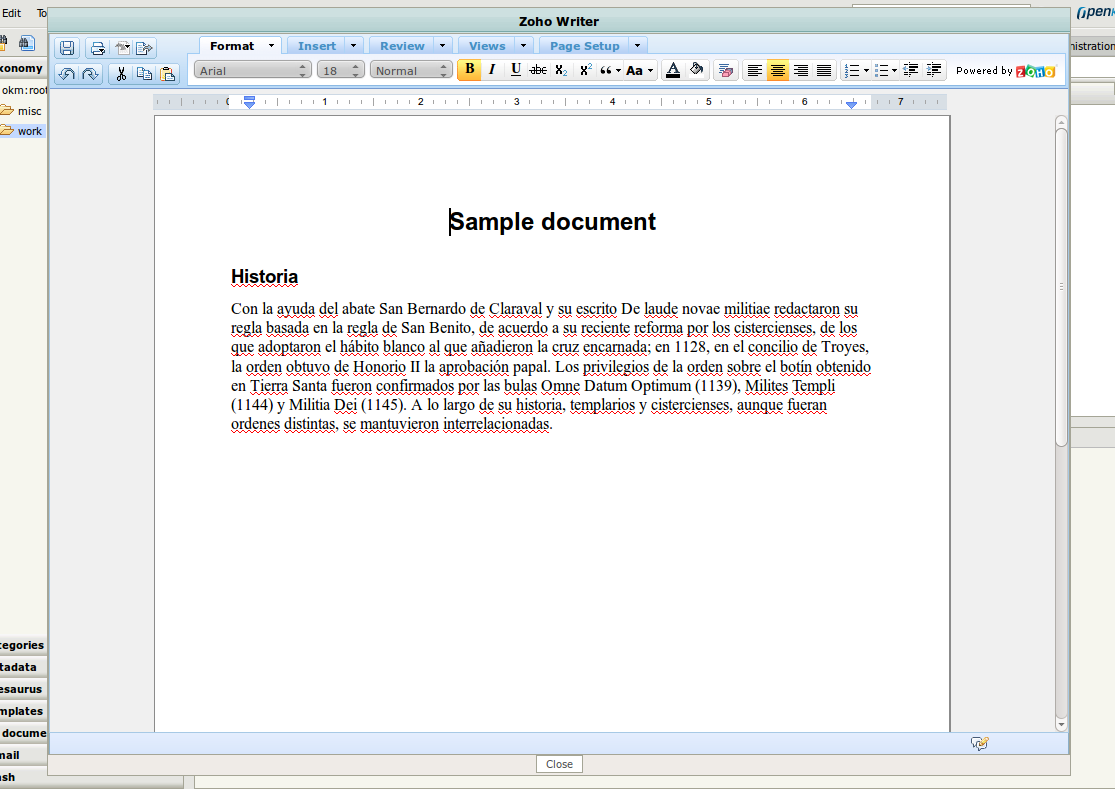The width and height of the screenshot is (1115, 789).
Task: Expand the Page Setup tab dropdown arrow
Action: [637, 45]
